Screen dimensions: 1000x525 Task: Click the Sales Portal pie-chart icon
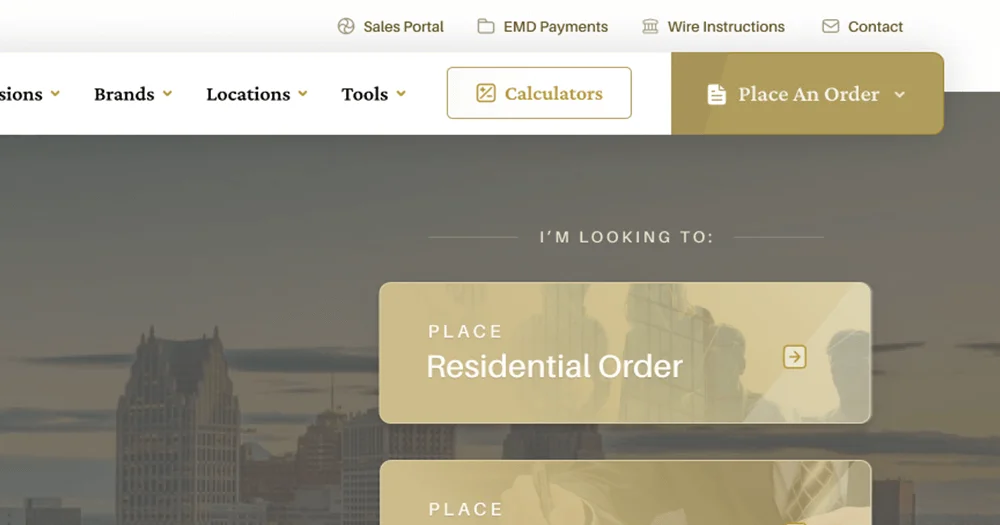pyautogui.click(x=346, y=27)
